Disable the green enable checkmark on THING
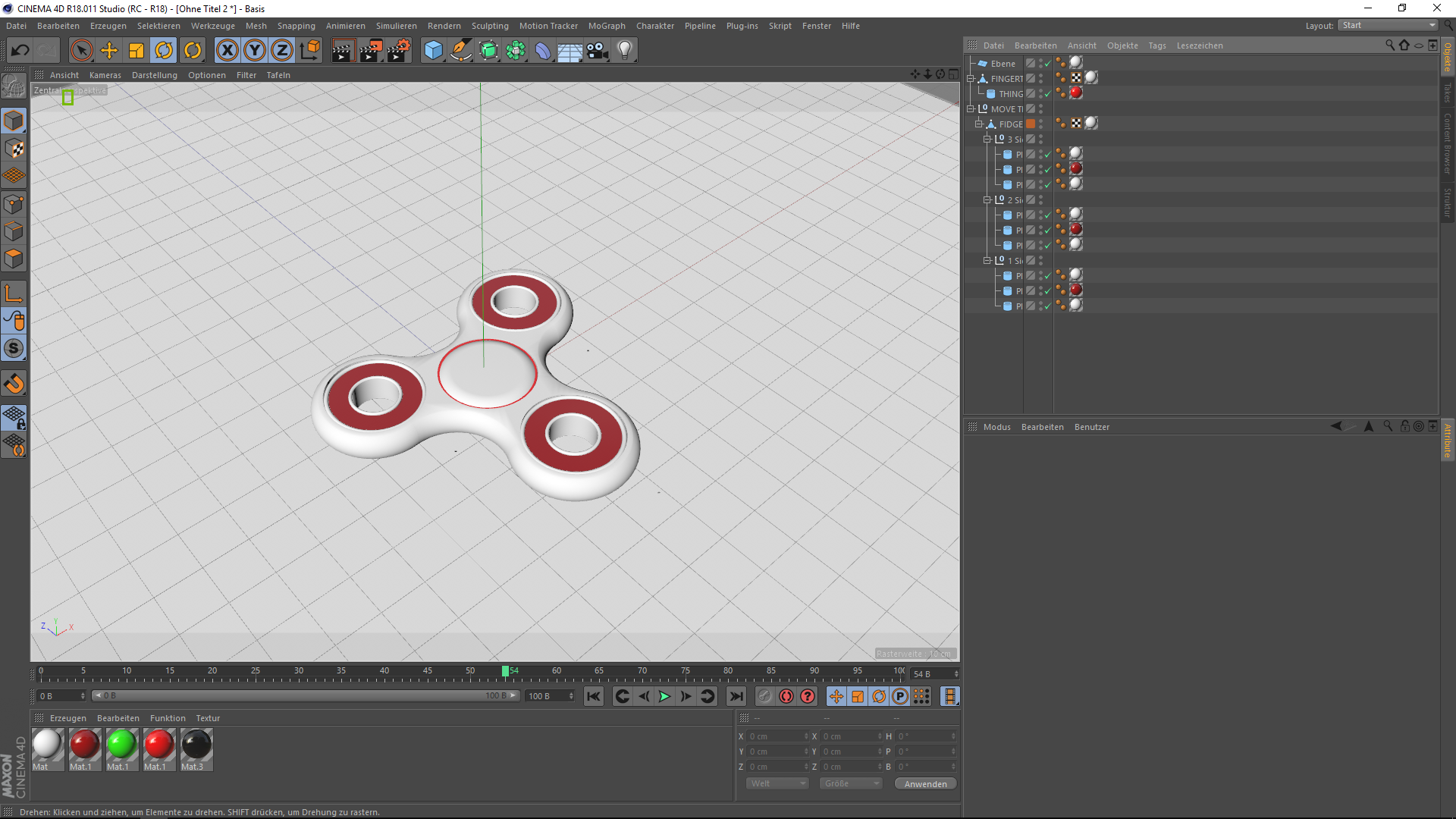Viewport: 1456px width, 819px height. coord(1046,93)
